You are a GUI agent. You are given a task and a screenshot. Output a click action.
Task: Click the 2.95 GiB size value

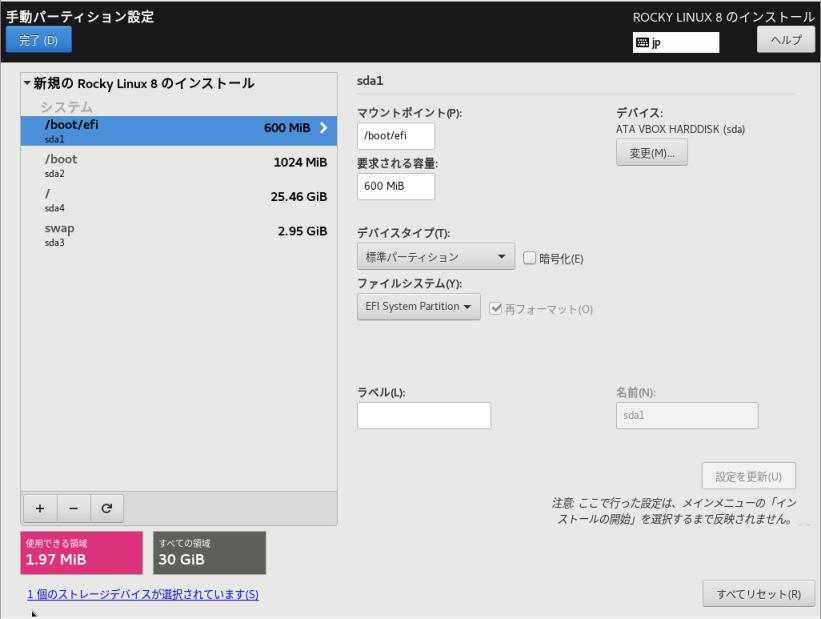[303, 231]
